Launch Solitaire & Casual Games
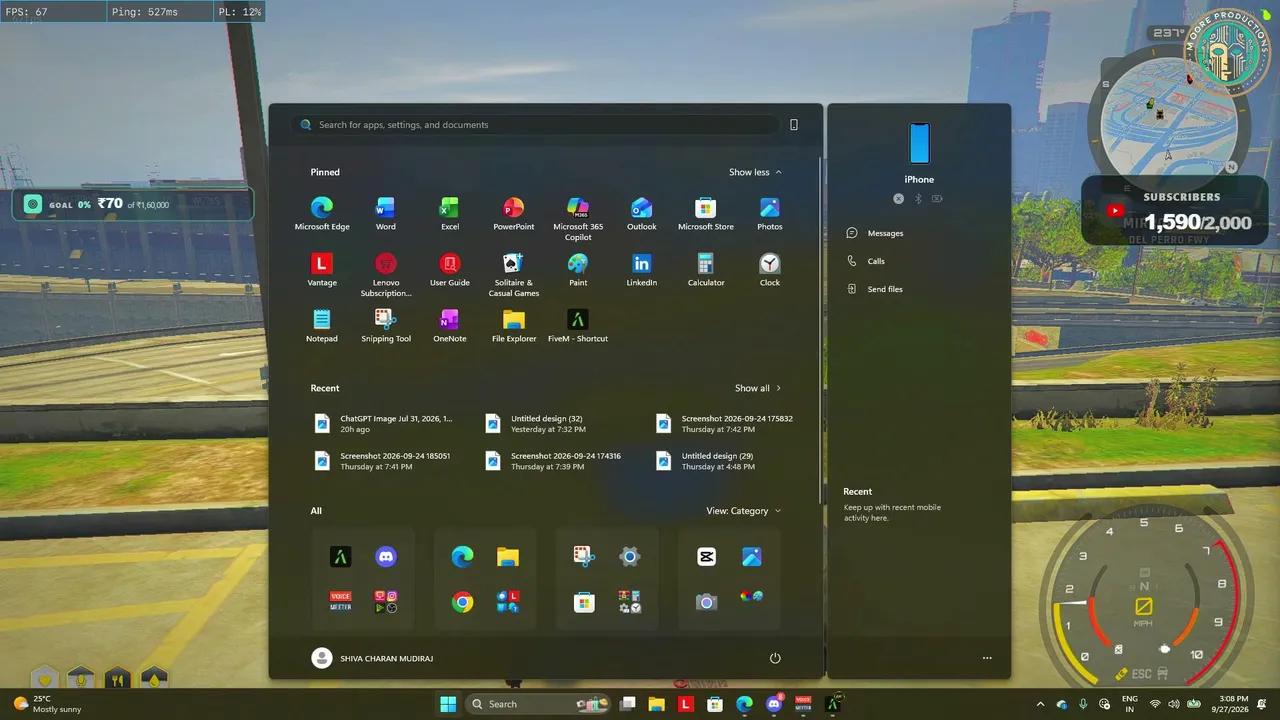This screenshot has width=1280, height=720. 514,274
